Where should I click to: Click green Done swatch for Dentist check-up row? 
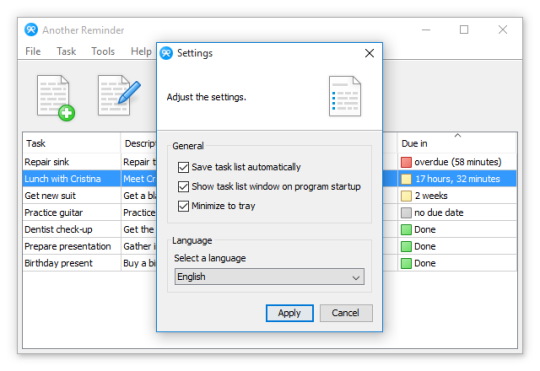pos(406,229)
